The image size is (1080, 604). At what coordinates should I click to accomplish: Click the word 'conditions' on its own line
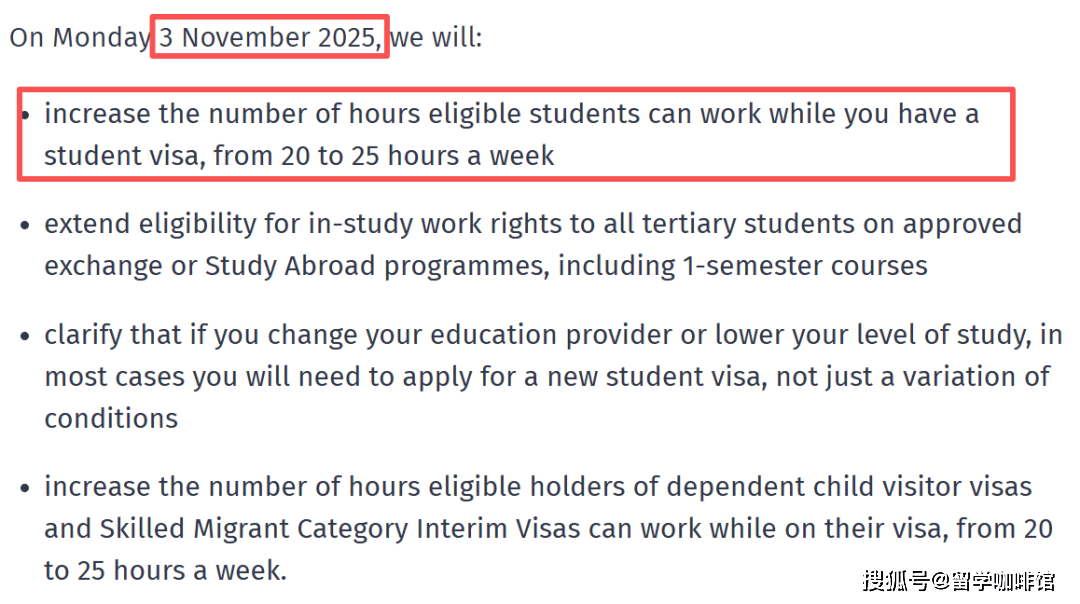[x=111, y=418]
